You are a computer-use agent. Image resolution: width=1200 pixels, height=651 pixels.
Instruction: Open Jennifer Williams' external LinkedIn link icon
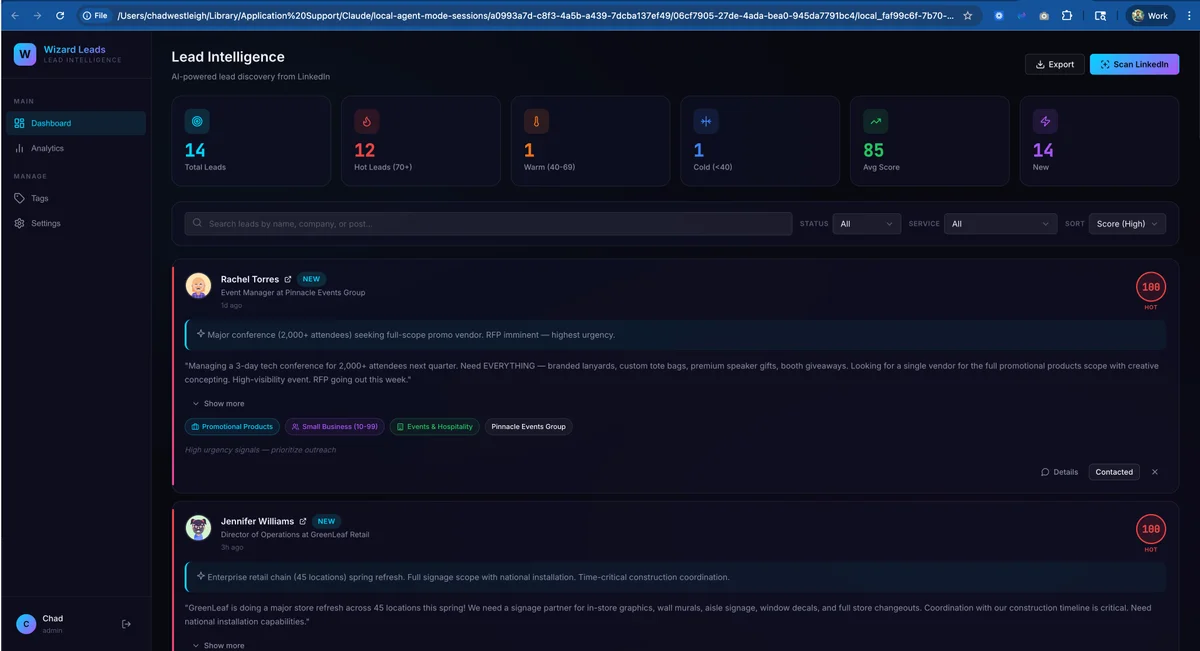303,522
